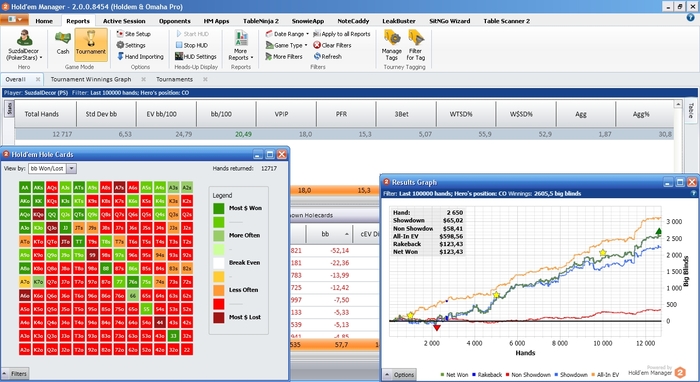Click Clear Filters
This screenshot has width=700, height=382.
[x=332, y=45]
